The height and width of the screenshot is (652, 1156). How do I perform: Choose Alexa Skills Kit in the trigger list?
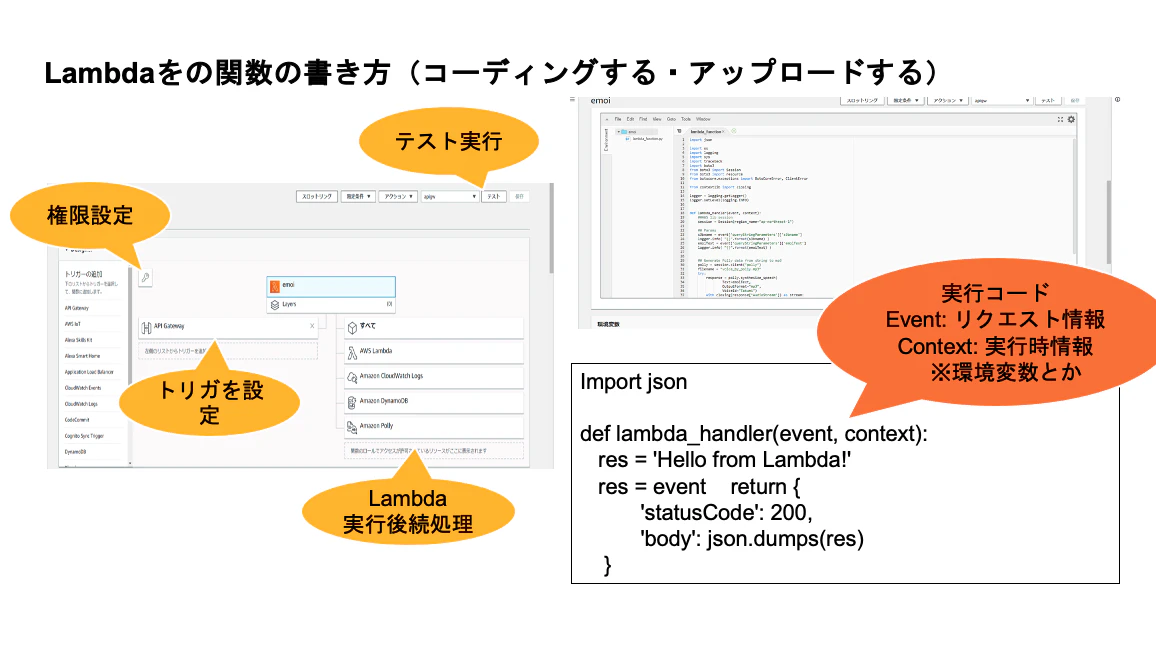78,340
